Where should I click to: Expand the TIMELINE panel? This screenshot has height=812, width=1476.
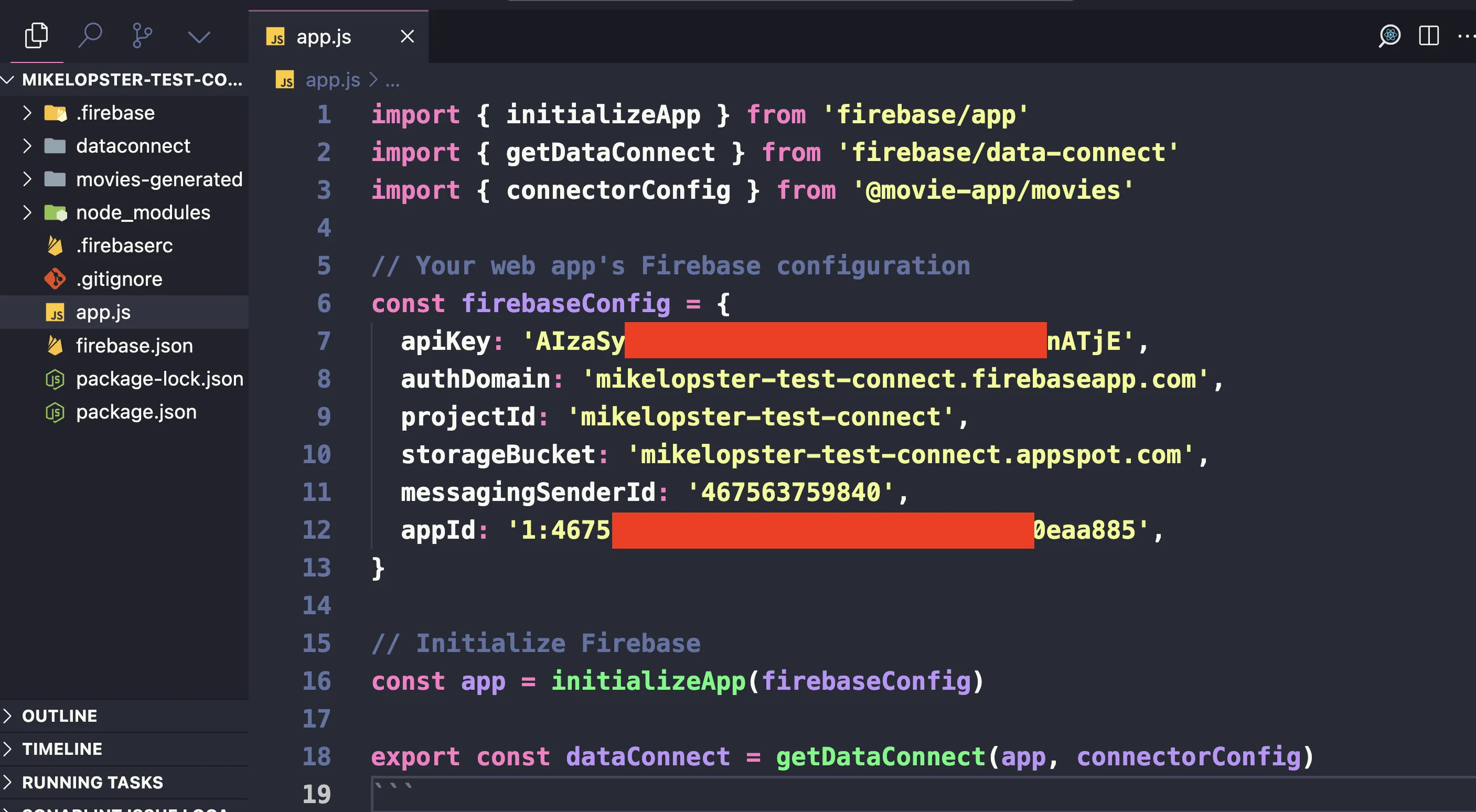click(124, 749)
